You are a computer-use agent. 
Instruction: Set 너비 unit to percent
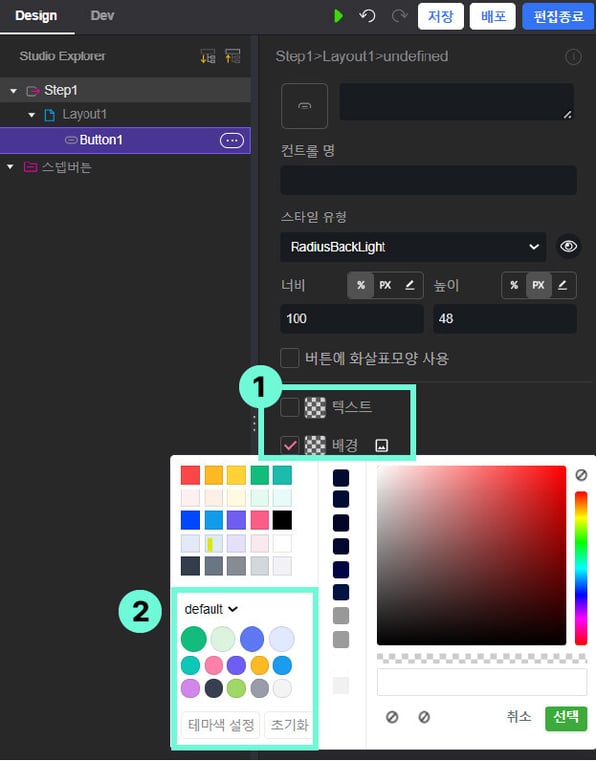click(361, 285)
